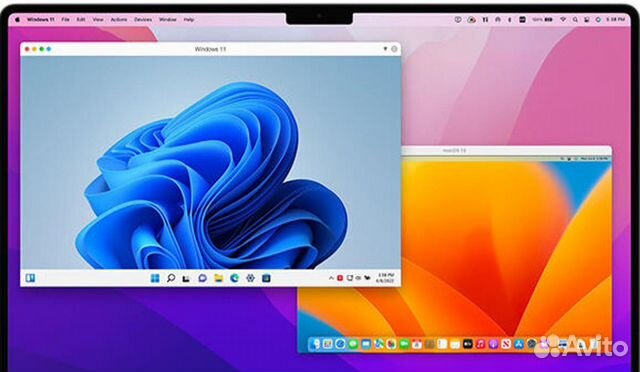The image size is (640, 372).
Task: Open the Devices menu
Action: coord(143,19)
